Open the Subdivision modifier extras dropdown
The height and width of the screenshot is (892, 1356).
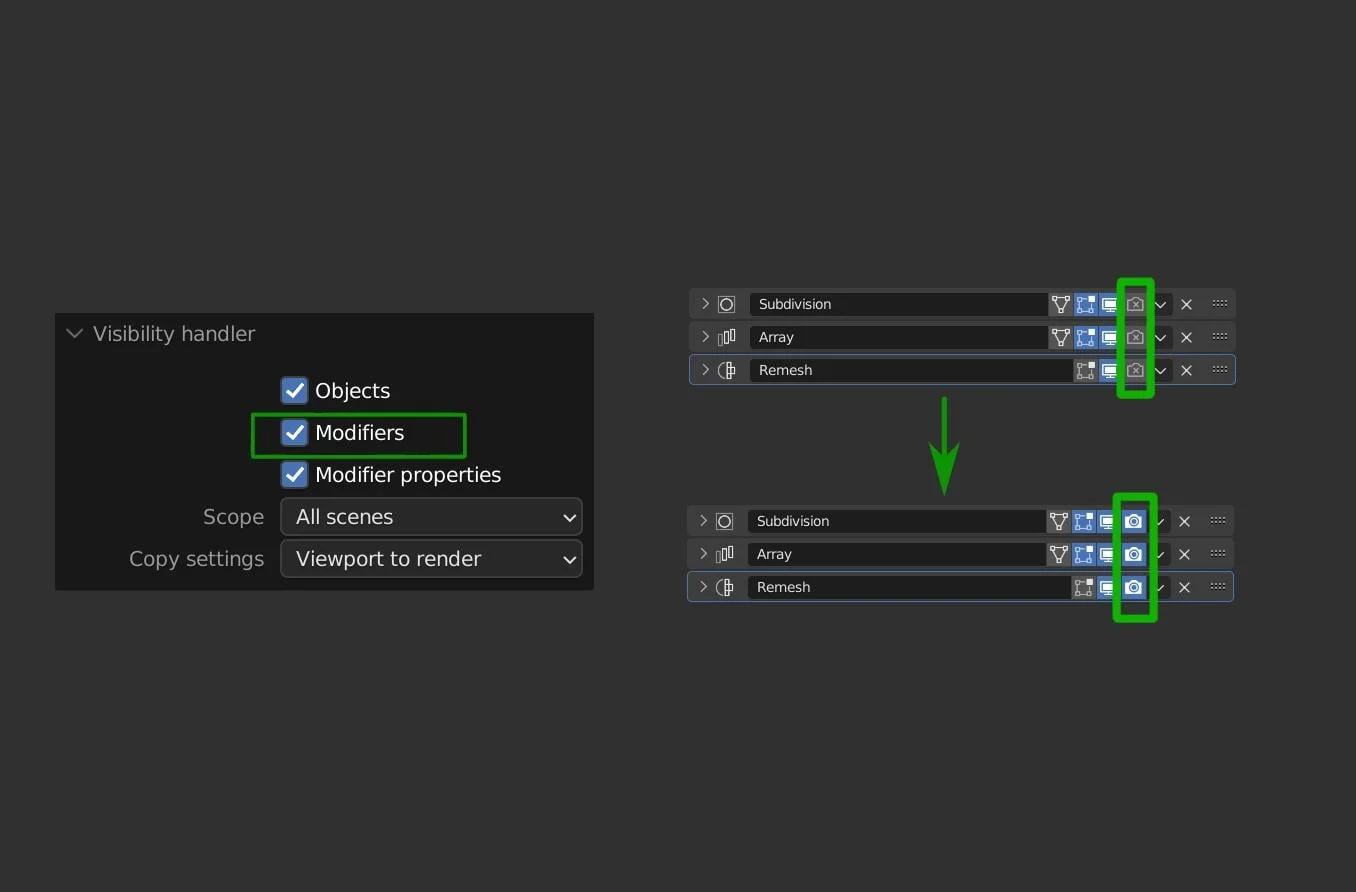[1160, 304]
